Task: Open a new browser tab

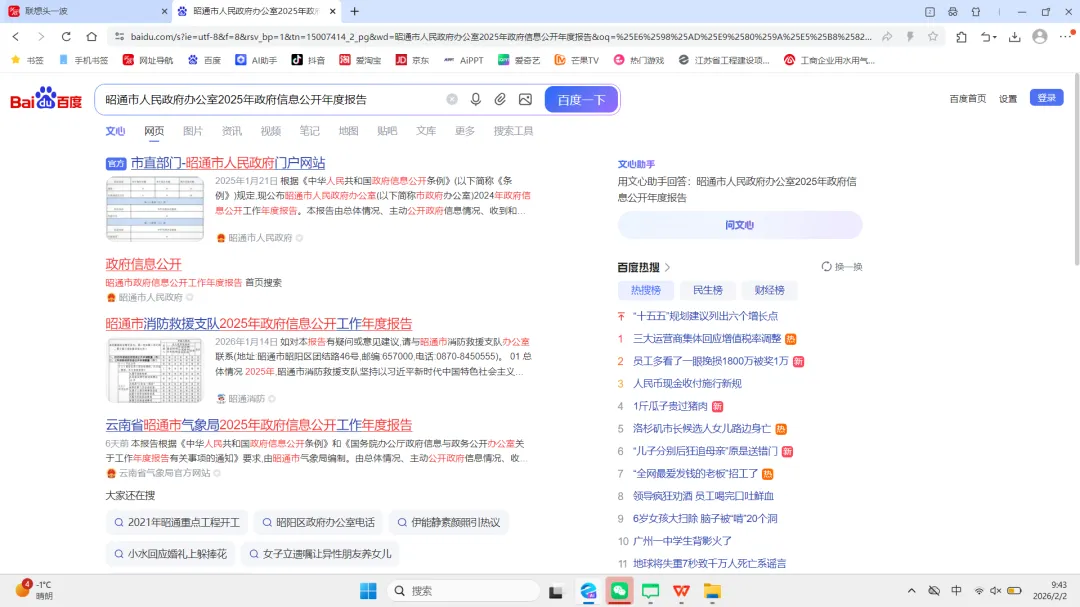Action: pyautogui.click(x=355, y=11)
